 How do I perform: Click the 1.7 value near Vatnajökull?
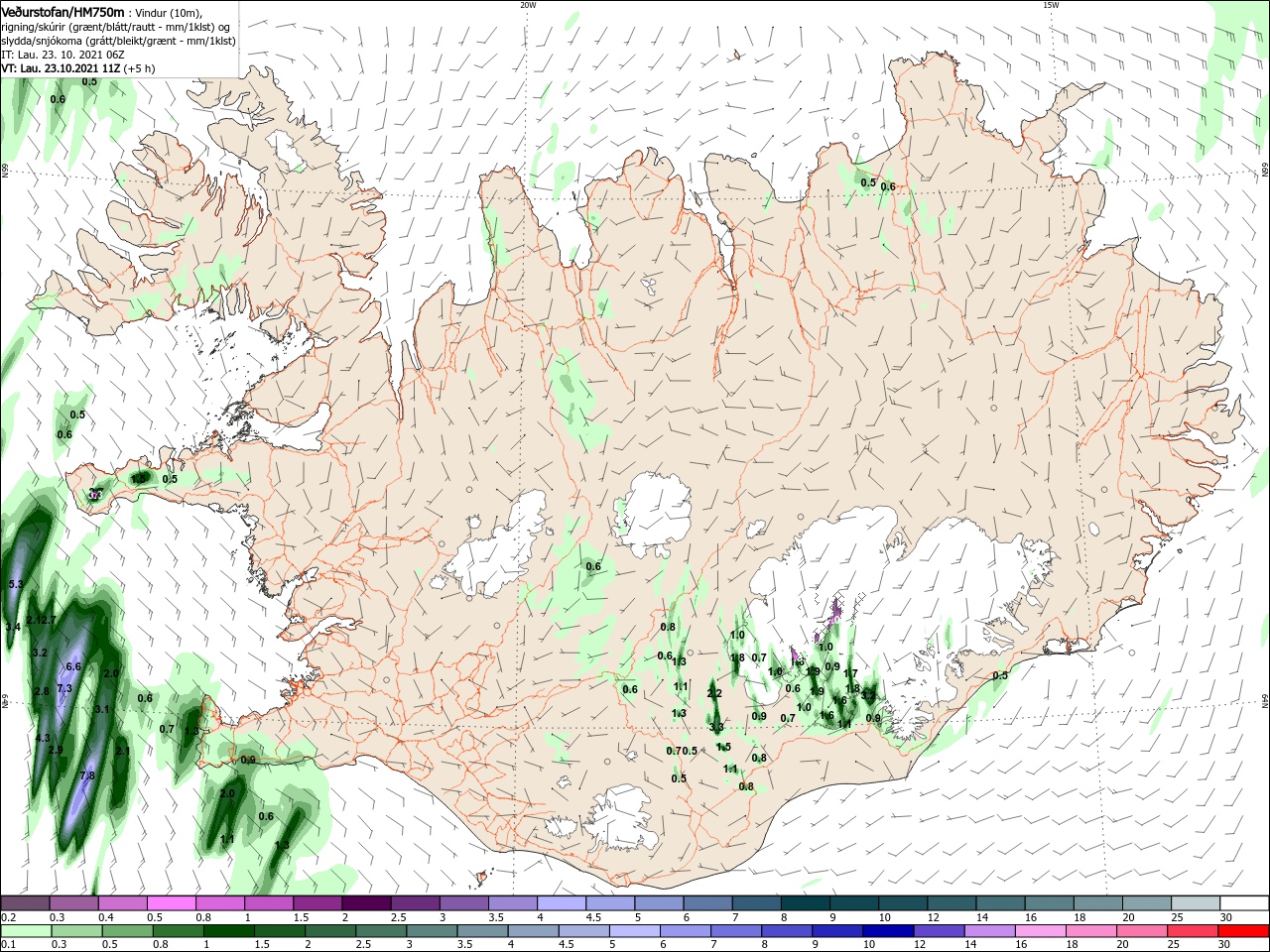850,673
